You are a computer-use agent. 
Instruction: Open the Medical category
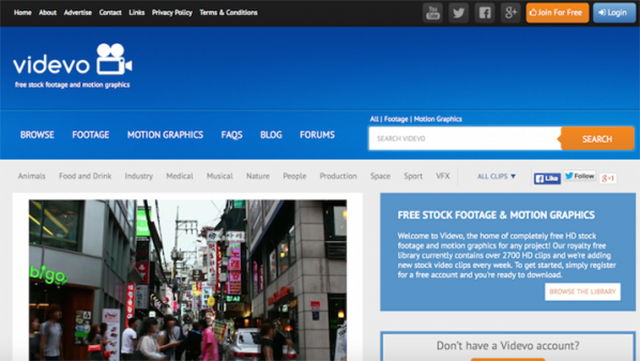point(180,176)
